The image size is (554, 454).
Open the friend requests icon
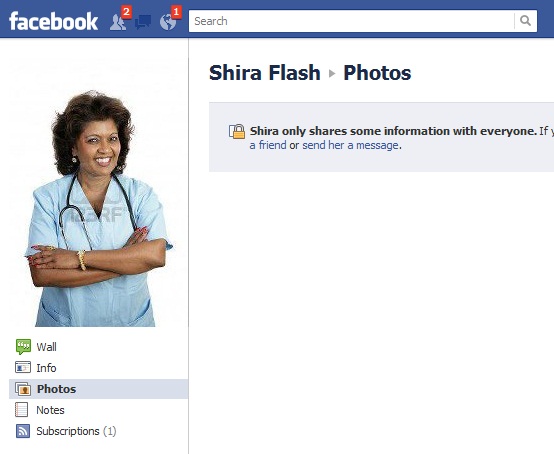click(x=118, y=22)
